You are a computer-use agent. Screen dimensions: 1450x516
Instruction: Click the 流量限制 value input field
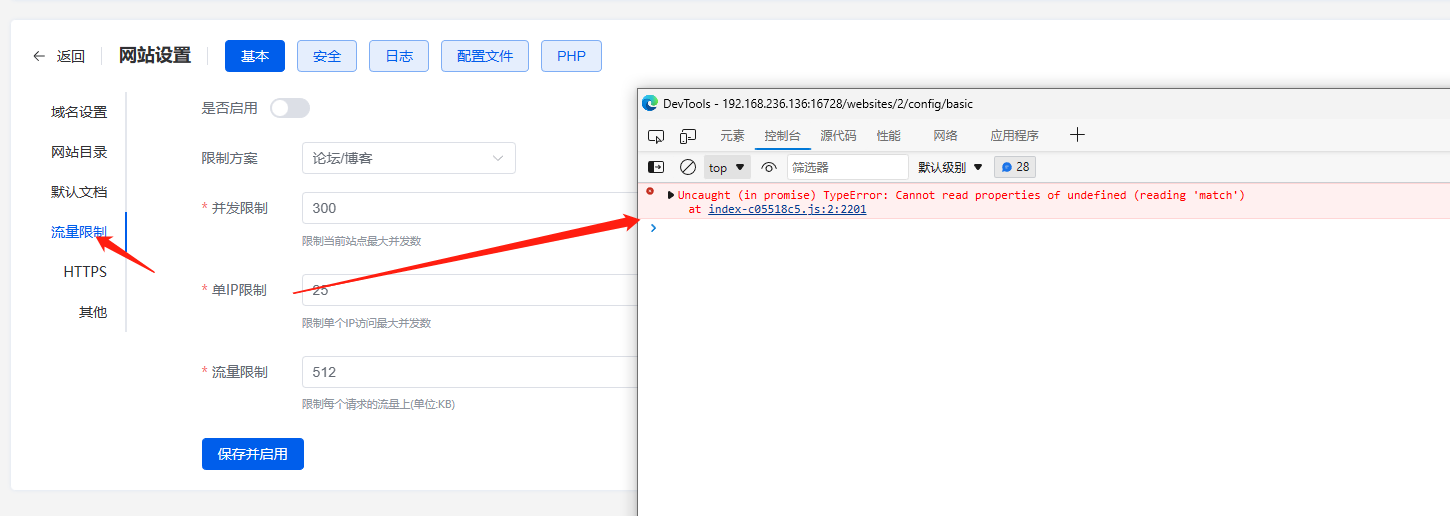pyautogui.click(x=470, y=372)
